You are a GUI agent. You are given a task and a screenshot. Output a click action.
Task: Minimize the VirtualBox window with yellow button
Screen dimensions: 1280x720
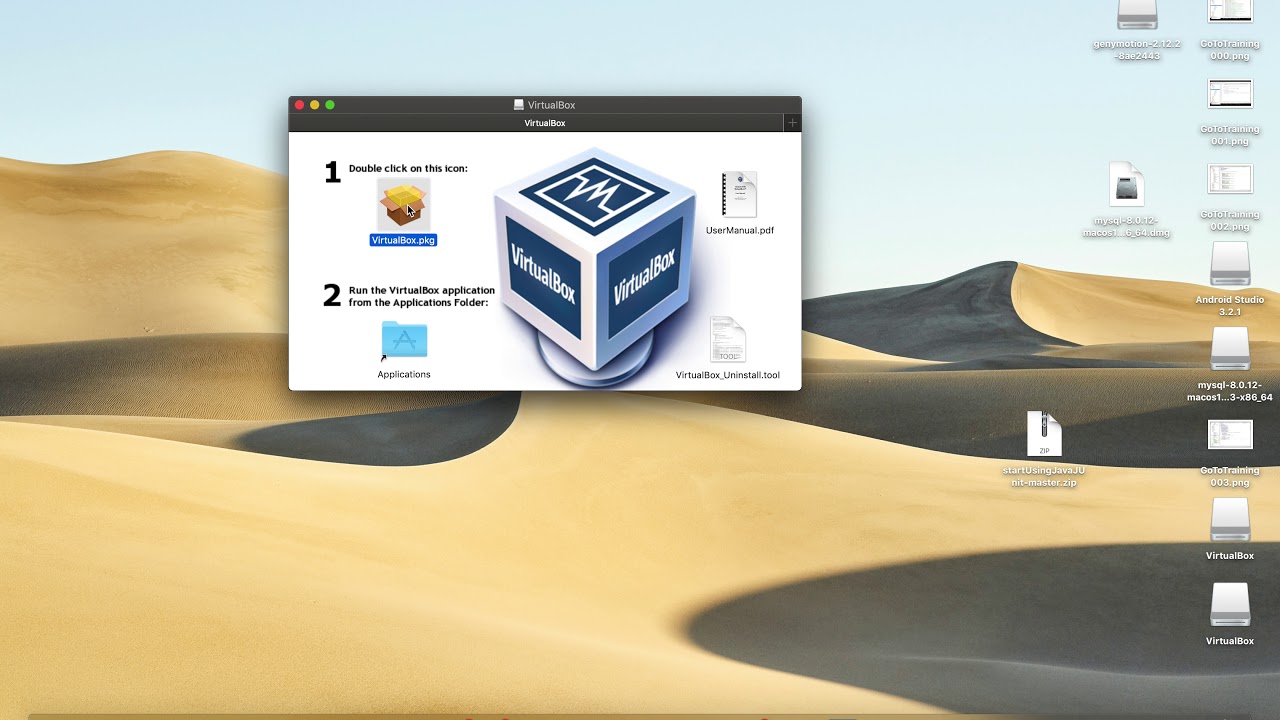315,105
